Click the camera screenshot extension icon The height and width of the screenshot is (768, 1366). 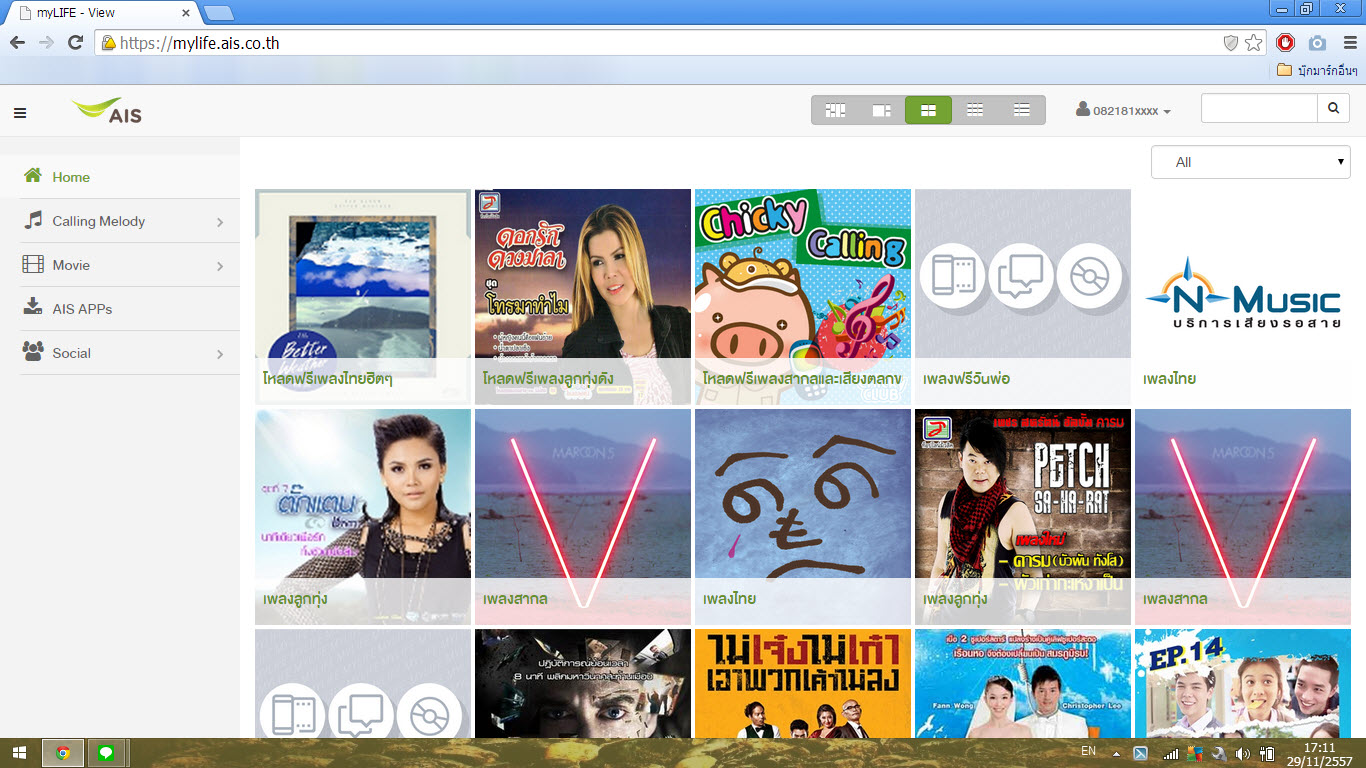click(1318, 43)
